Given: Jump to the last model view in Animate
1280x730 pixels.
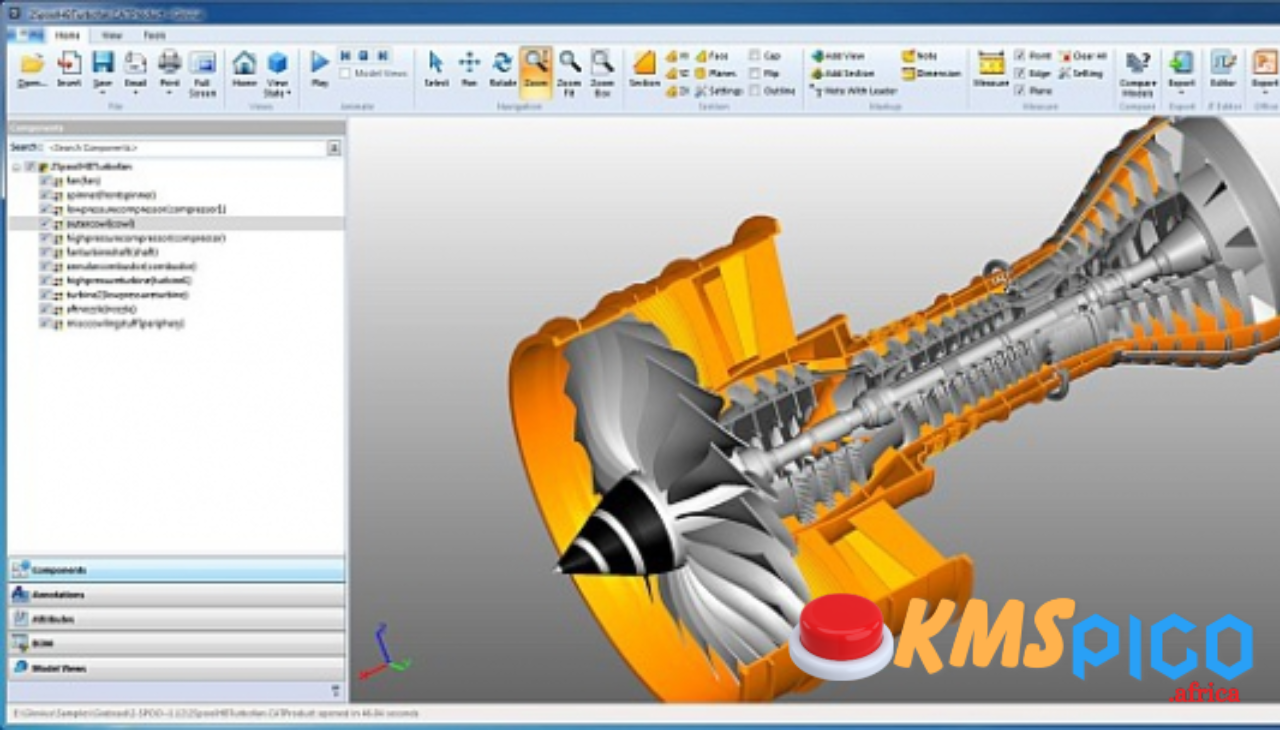Looking at the screenshot, I should (382, 56).
